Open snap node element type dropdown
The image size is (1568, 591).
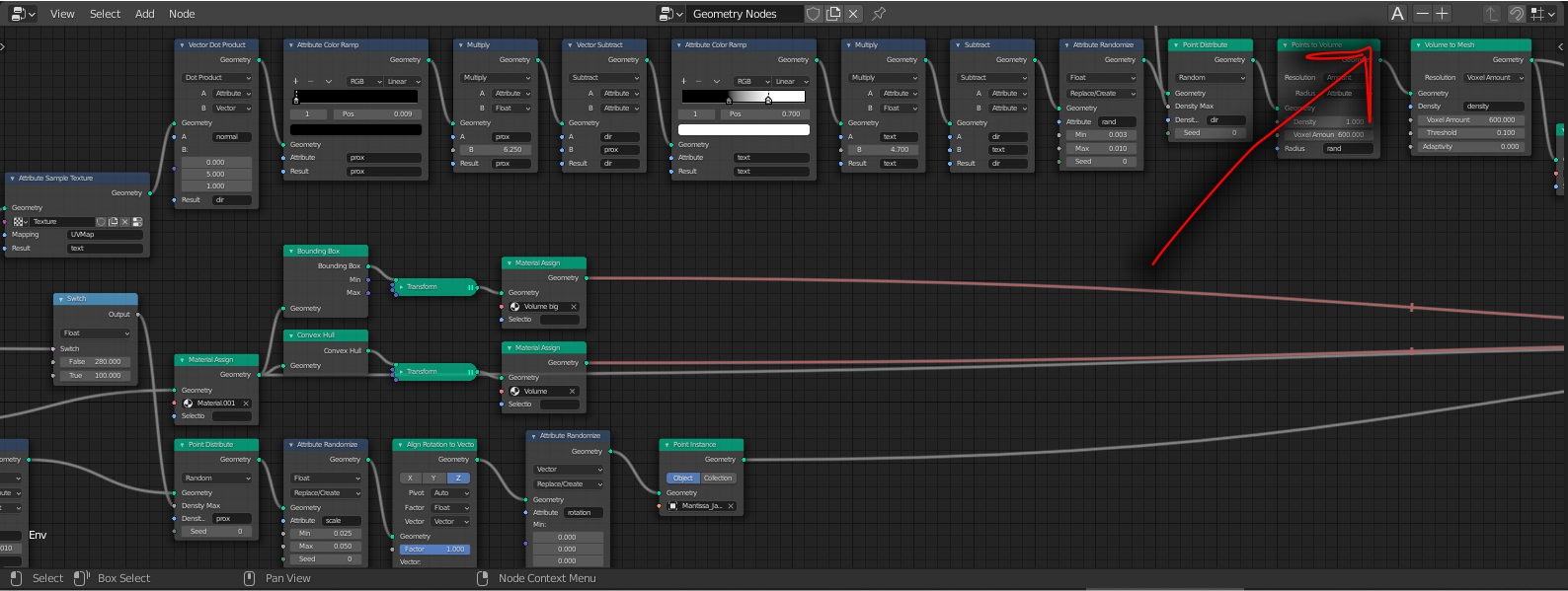[x=1542, y=14]
